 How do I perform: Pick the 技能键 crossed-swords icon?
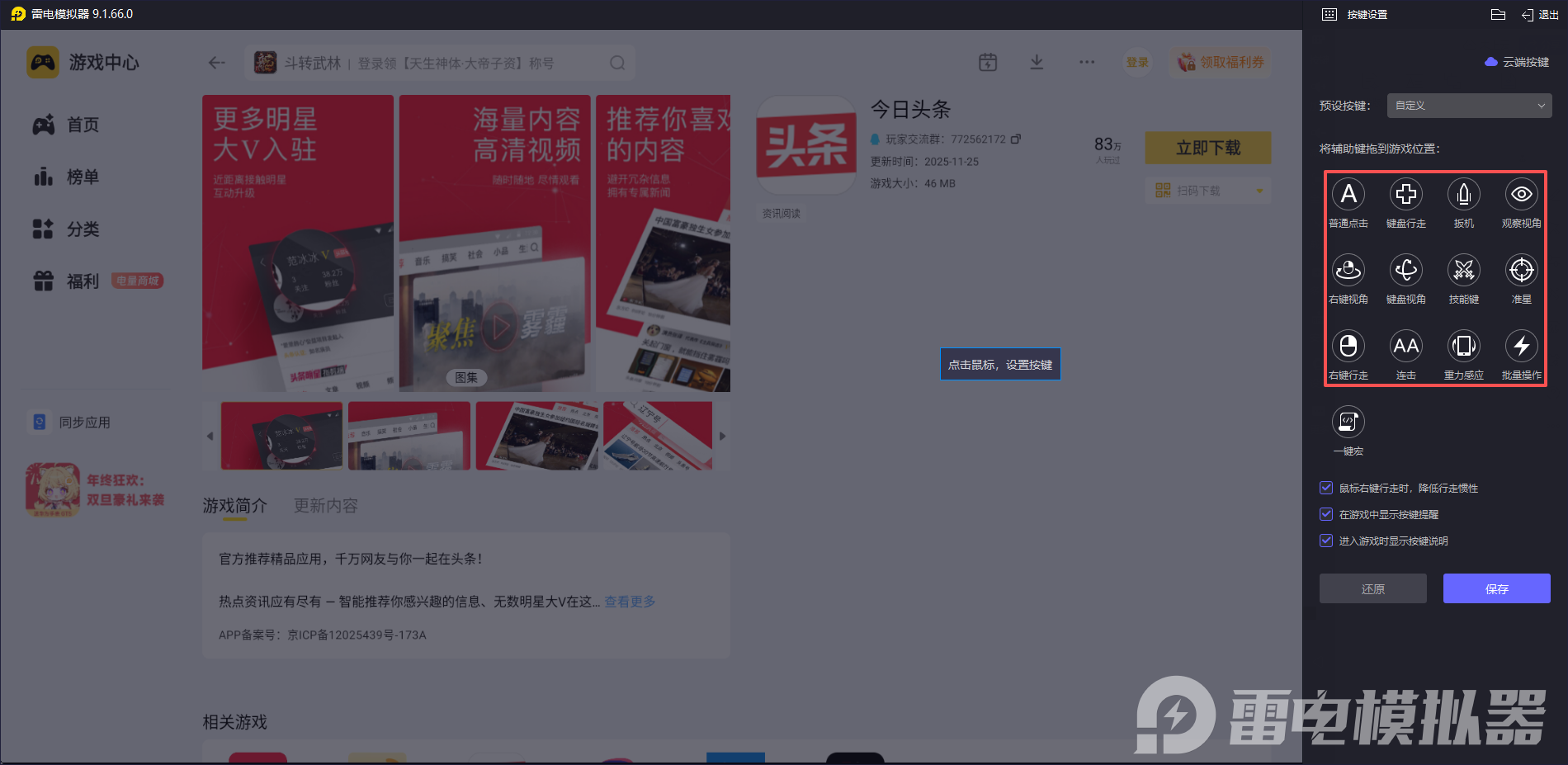tap(1464, 270)
